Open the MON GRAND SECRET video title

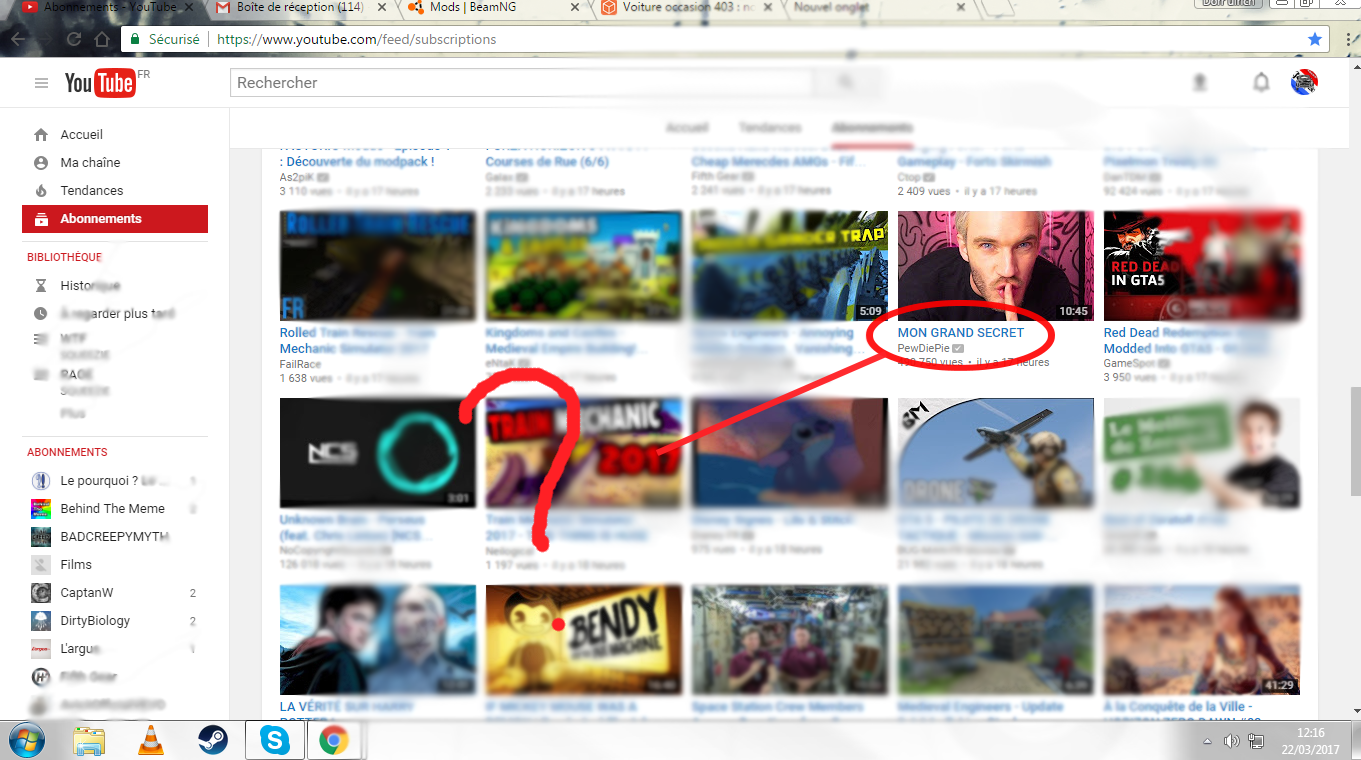click(961, 333)
